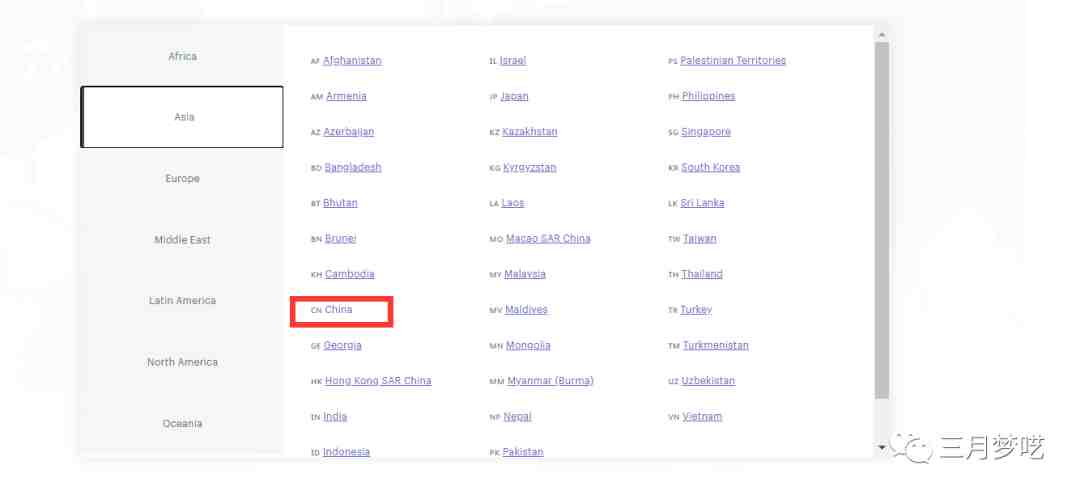Select Bangladesh country link
Image resolution: width=1080 pixels, height=495 pixels.
tap(353, 167)
